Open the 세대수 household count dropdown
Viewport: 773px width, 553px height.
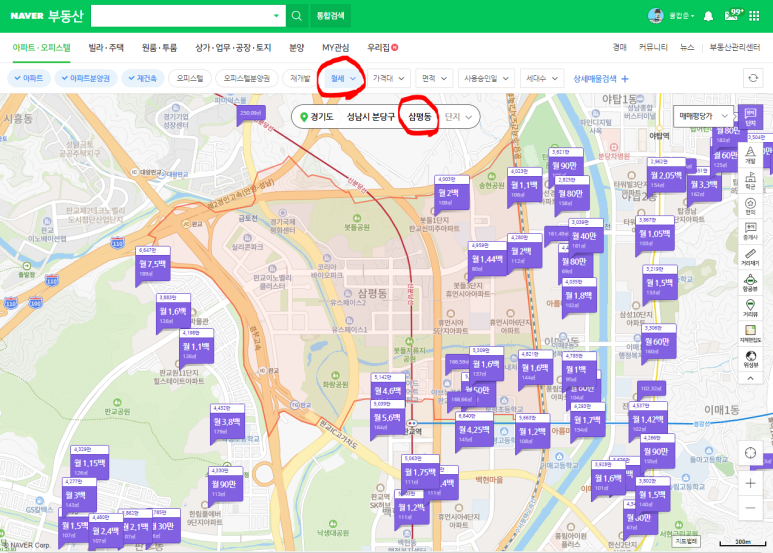[x=542, y=78]
